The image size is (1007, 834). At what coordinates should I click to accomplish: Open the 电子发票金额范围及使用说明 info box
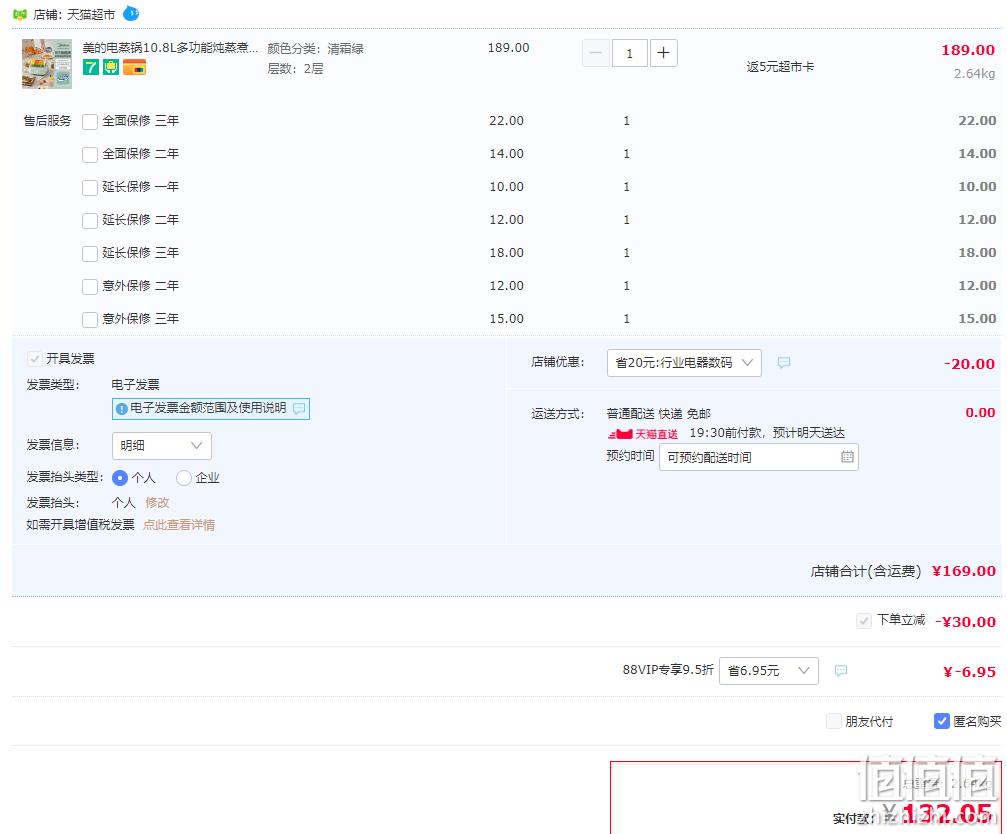211,408
